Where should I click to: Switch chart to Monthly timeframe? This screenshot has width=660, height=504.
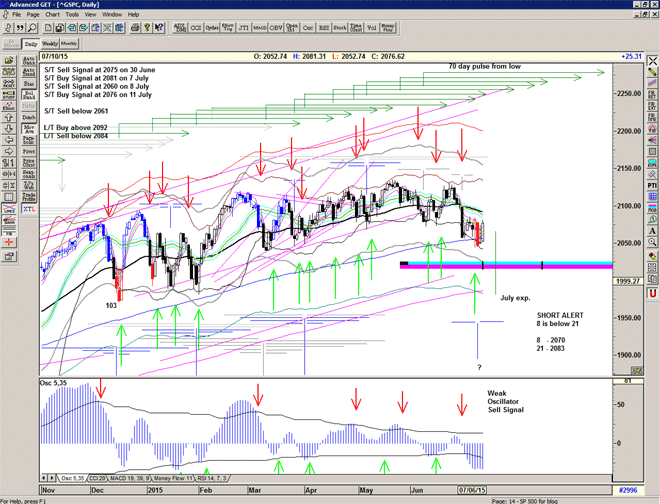point(69,44)
